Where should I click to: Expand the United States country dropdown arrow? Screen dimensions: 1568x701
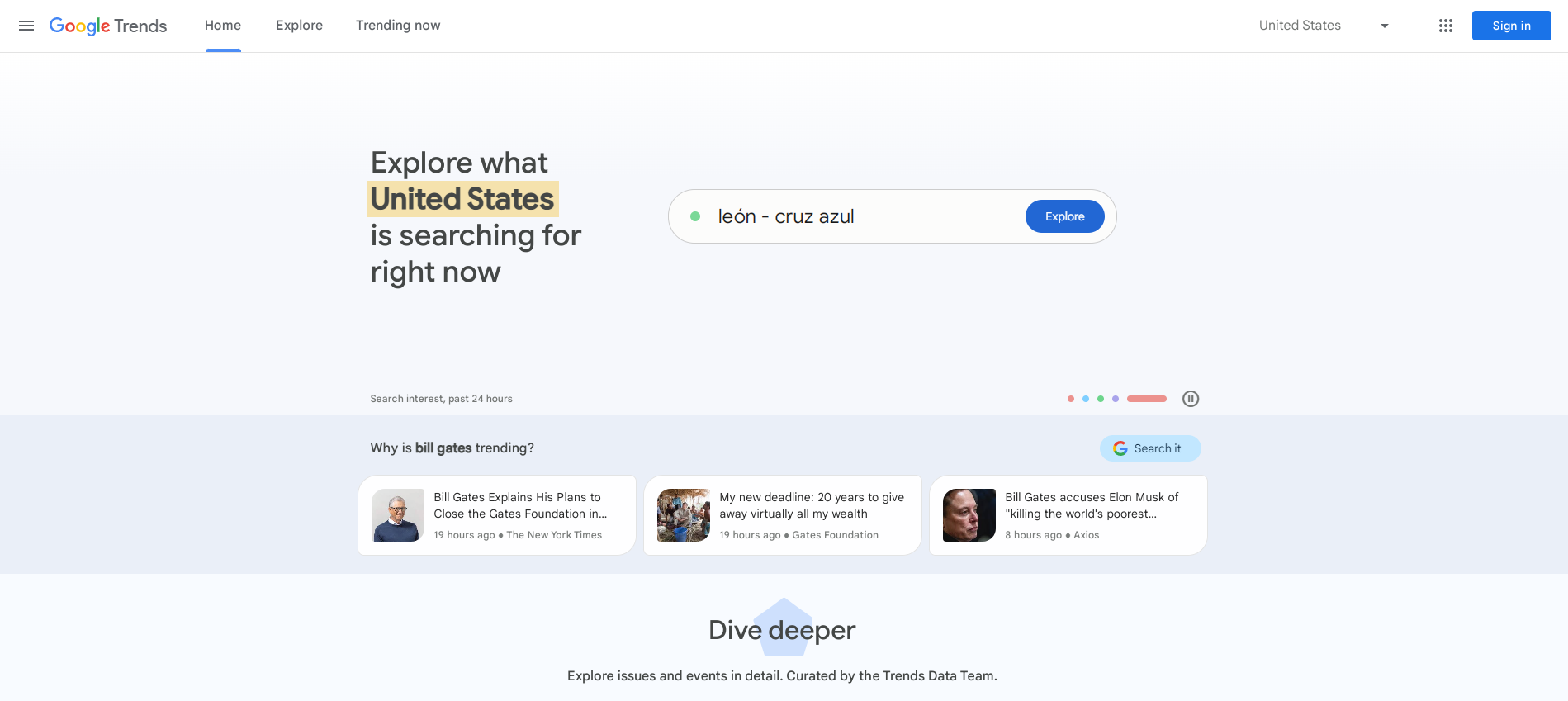pyautogui.click(x=1385, y=26)
